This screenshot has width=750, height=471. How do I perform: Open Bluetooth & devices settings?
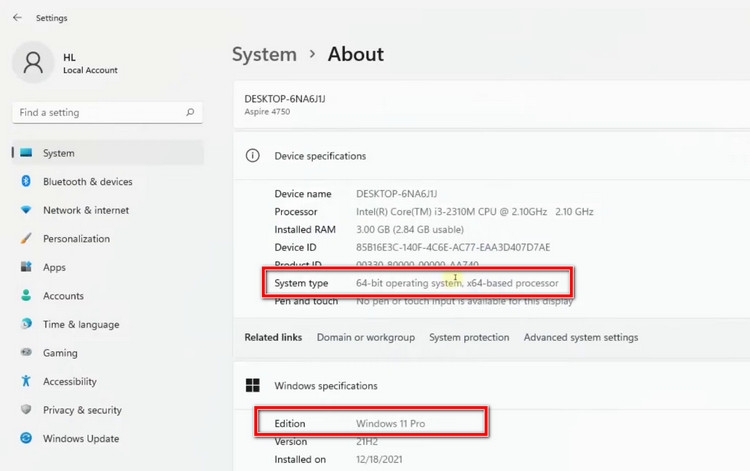pyautogui.click(x=88, y=182)
